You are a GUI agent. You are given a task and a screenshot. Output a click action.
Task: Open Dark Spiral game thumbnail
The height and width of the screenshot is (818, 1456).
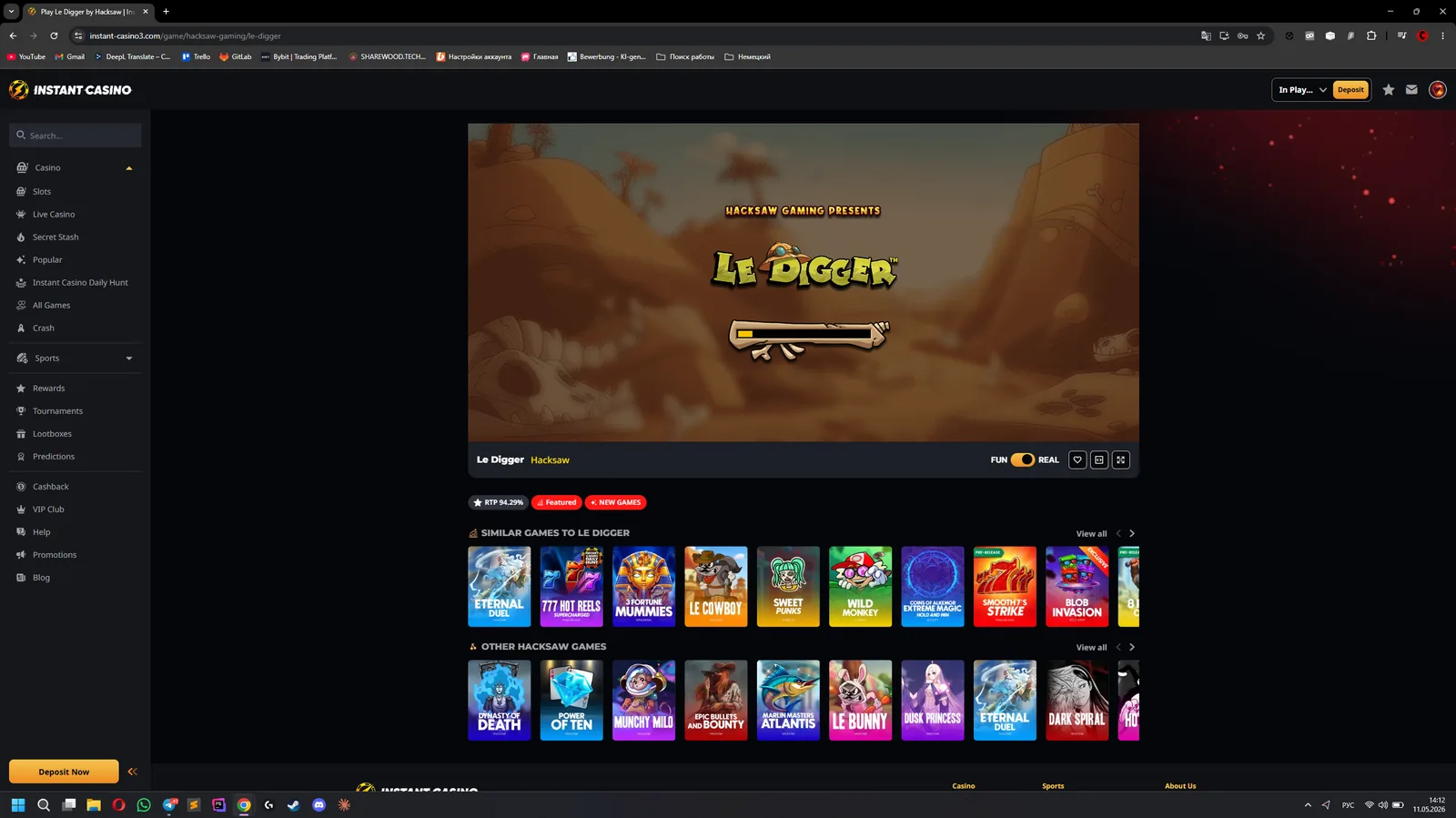(x=1077, y=700)
